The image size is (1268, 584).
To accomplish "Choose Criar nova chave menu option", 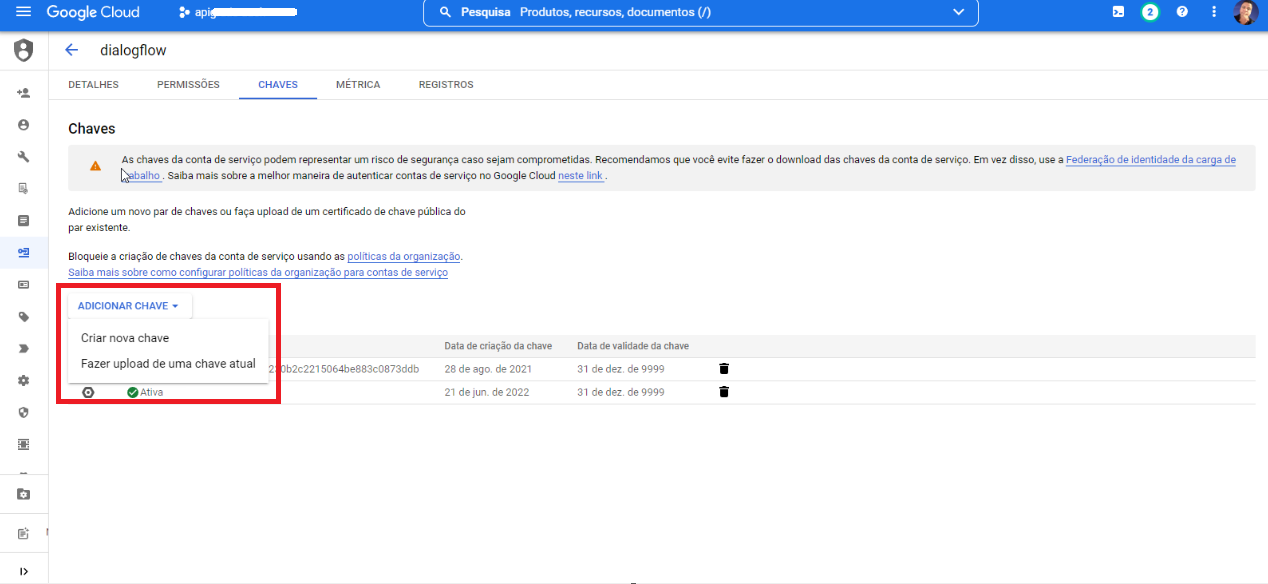I will [168, 338].
